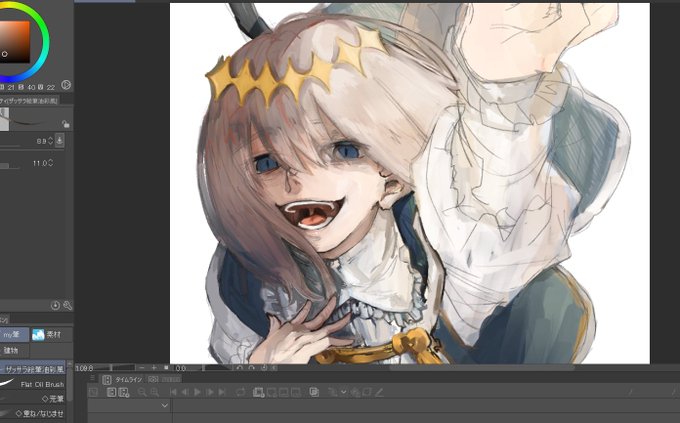Switch to the 素材 brush group tab
The width and height of the screenshot is (680, 423).
[51, 334]
